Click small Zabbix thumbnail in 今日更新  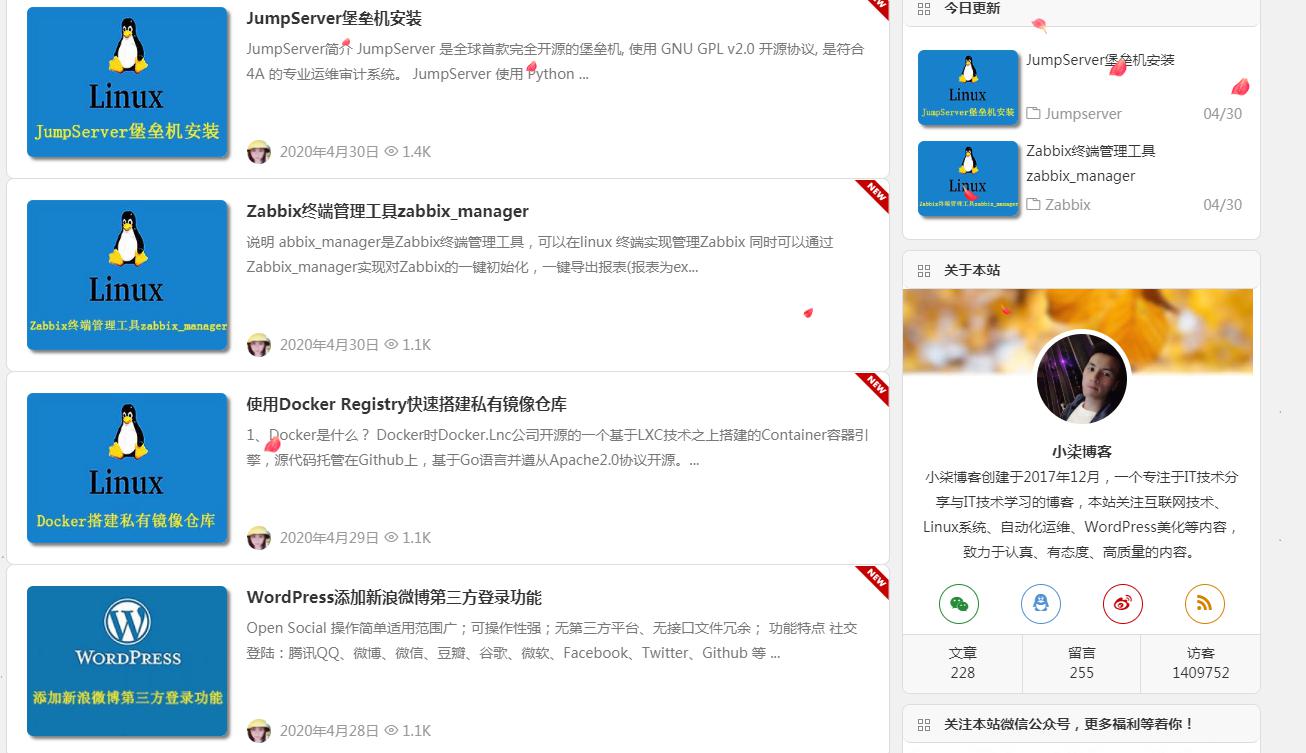967,177
